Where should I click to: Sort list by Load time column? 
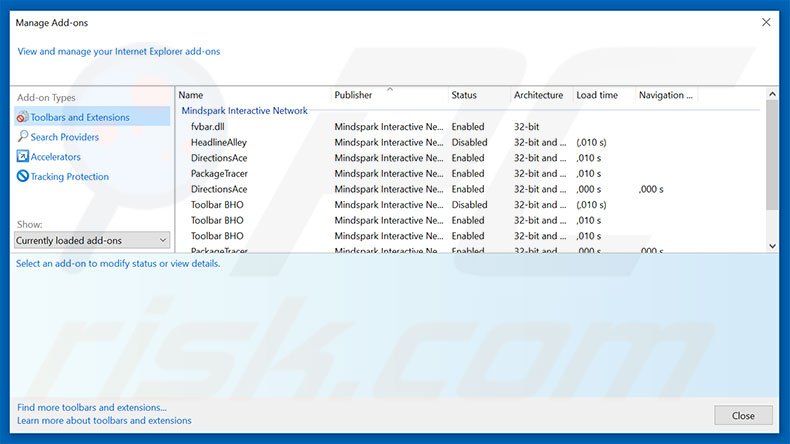597,95
